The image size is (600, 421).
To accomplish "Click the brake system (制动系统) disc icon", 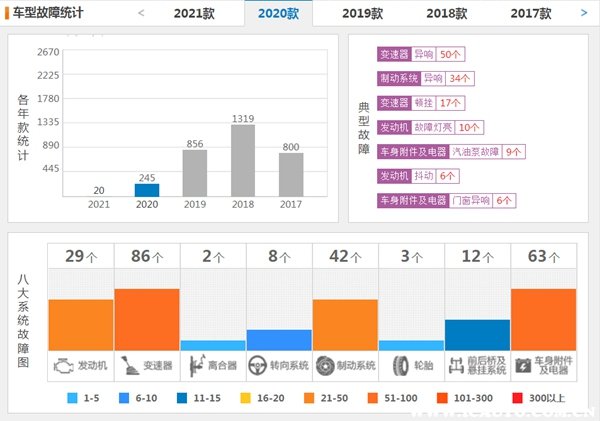I will tap(325, 365).
